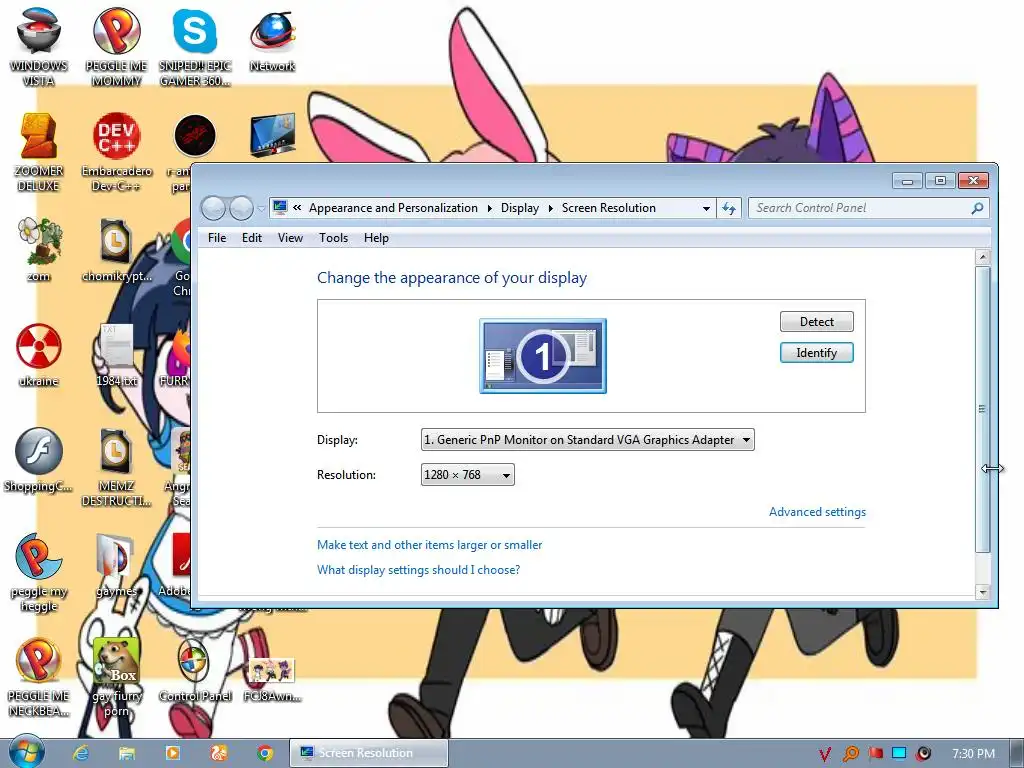Open the Tools menu
The width and height of the screenshot is (1024, 768).
pyautogui.click(x=333, y=238)
